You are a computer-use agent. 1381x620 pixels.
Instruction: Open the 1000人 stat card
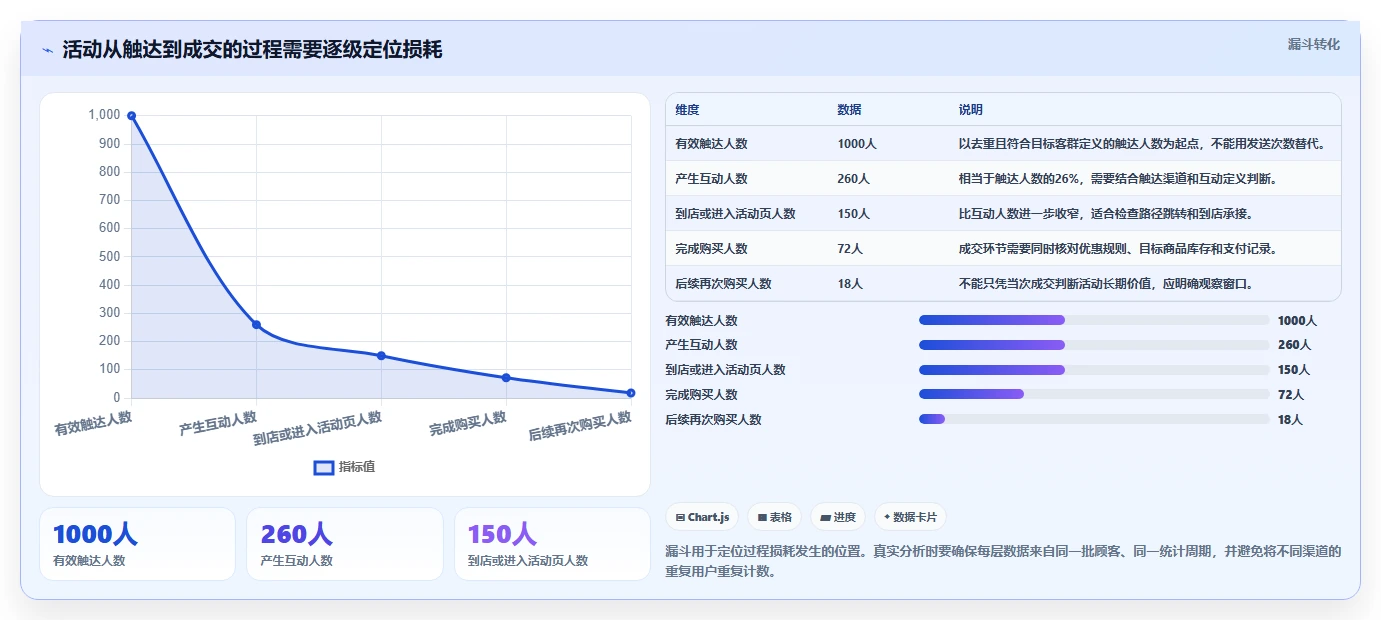click(137, 544)
